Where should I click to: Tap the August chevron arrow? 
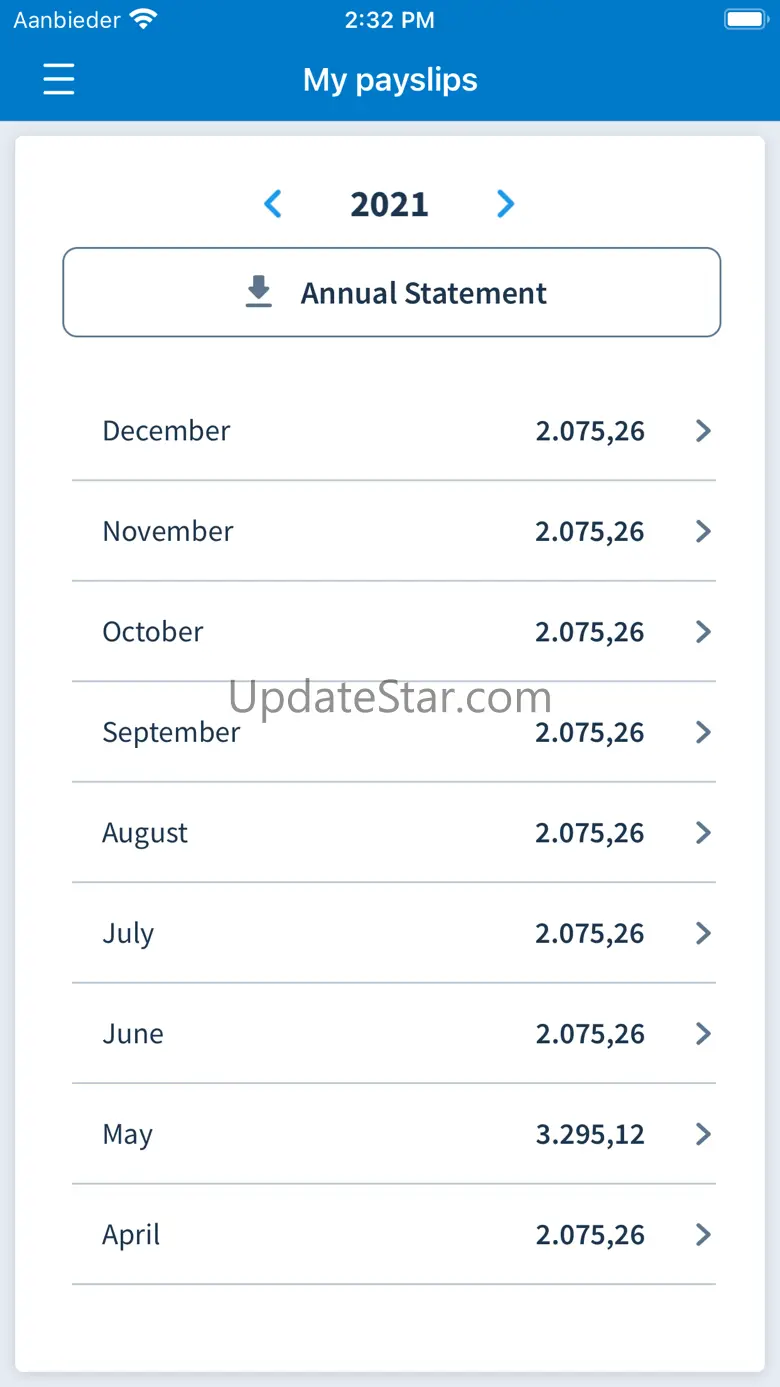[703, 833]
